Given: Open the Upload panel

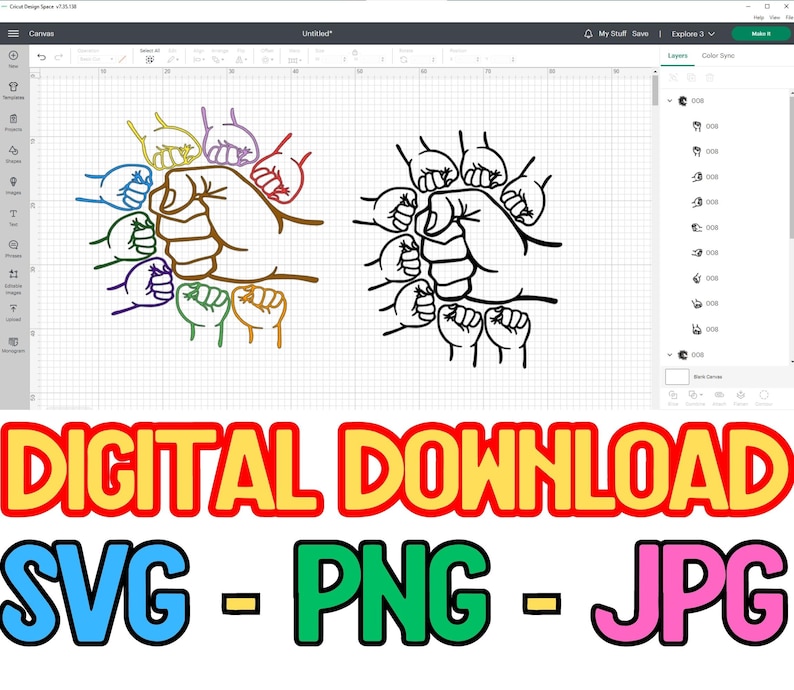Looking at the screenshot, I should pyautogui.click(x=14, y=312).
